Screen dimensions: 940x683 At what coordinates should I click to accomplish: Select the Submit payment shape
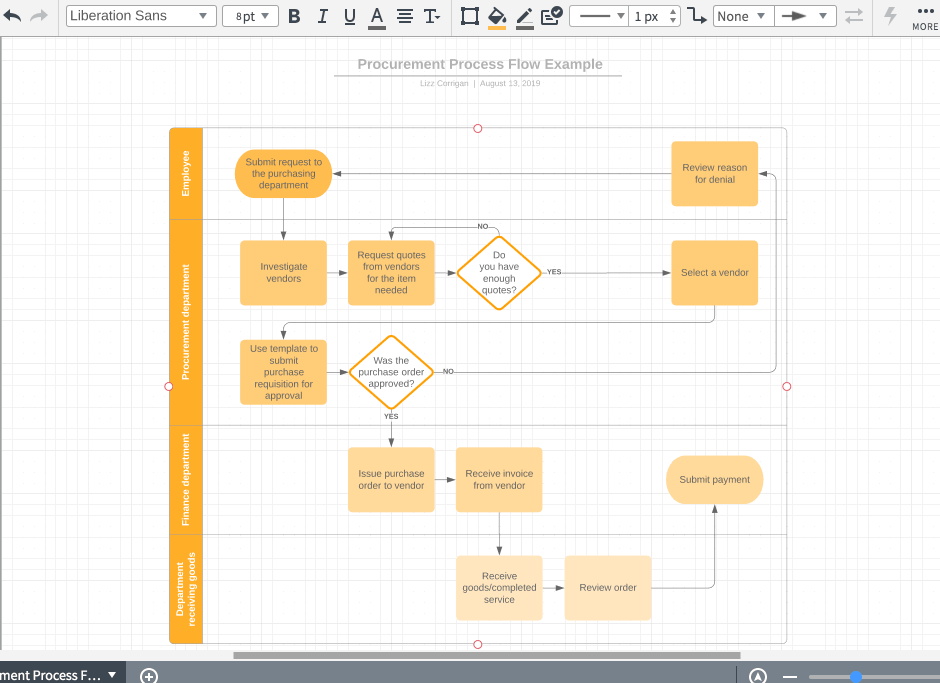(714, 479)
